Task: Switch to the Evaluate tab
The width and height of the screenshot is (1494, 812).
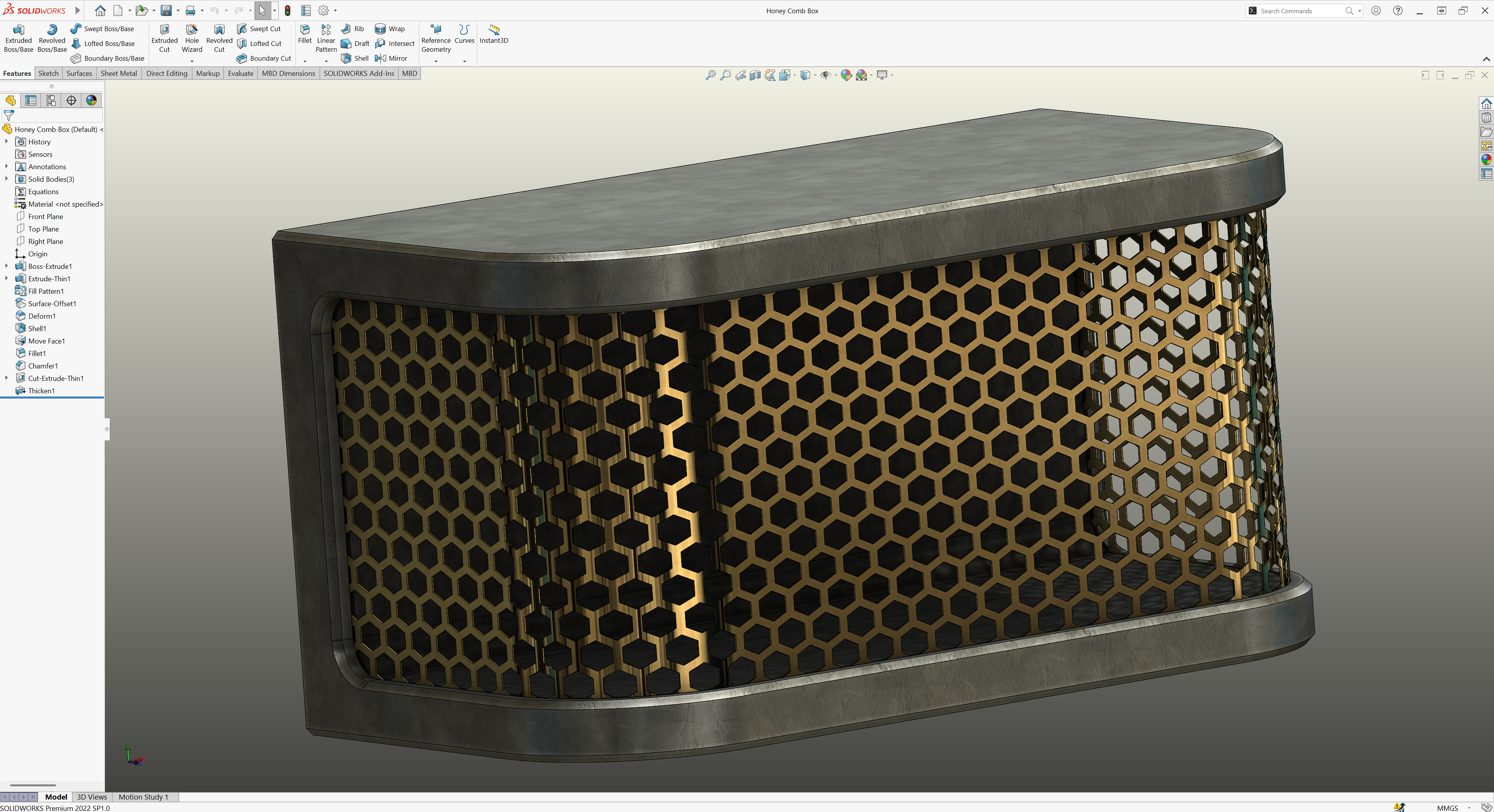Action: pyautogui.click(x=240, y=74)
